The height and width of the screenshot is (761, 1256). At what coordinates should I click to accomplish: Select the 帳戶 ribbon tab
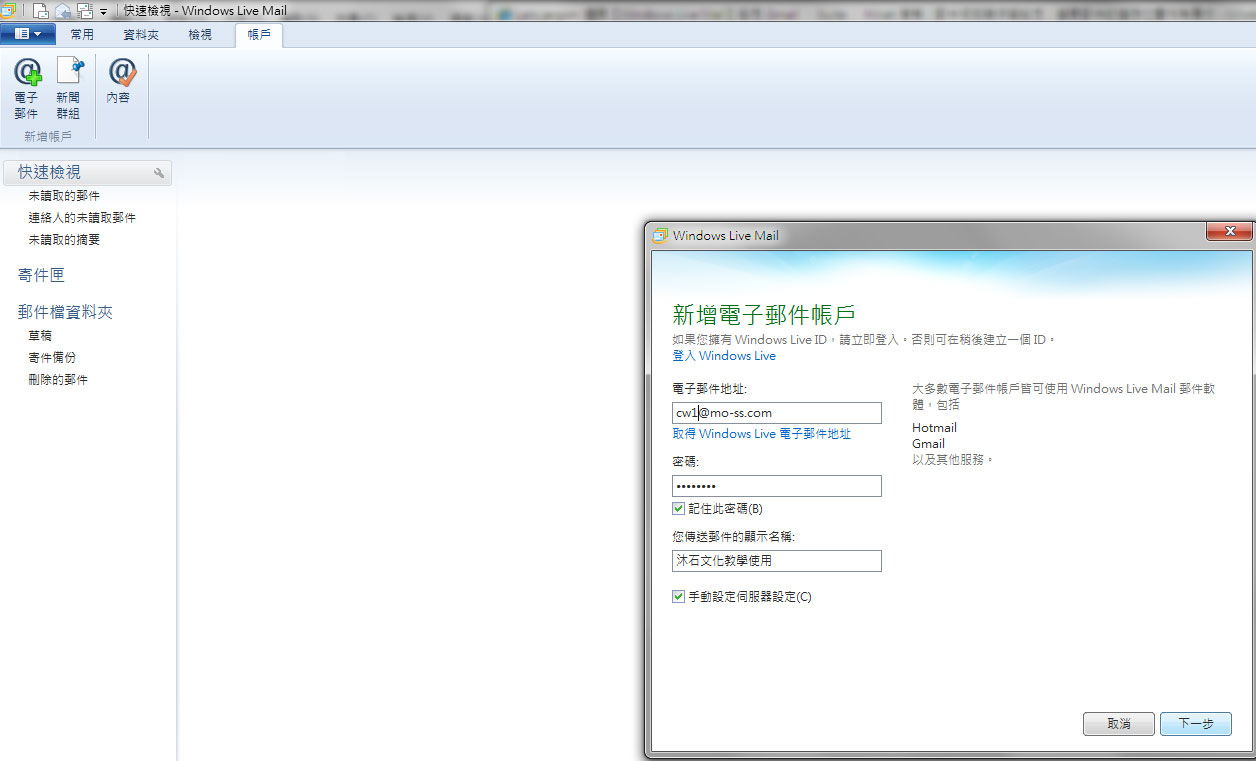click(x=259, y=35)
